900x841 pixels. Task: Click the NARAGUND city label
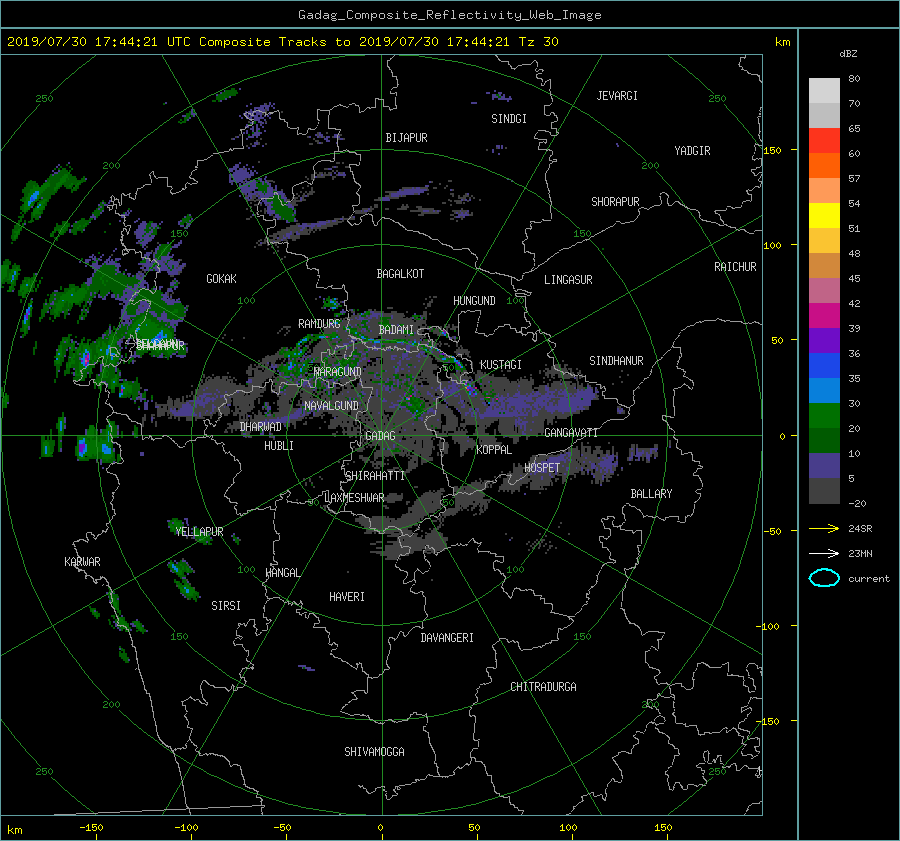[x=338, y=372]
